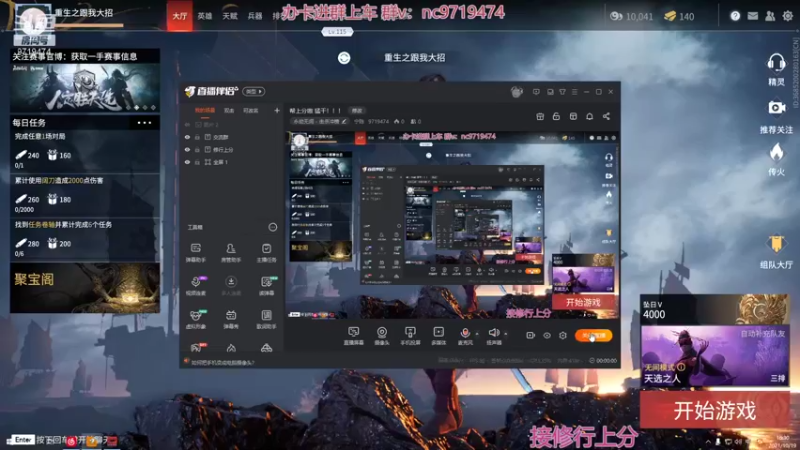This screenshot has width=800, height=450.
Task: Open the game settings gear
Action: [x=788, y=16]
